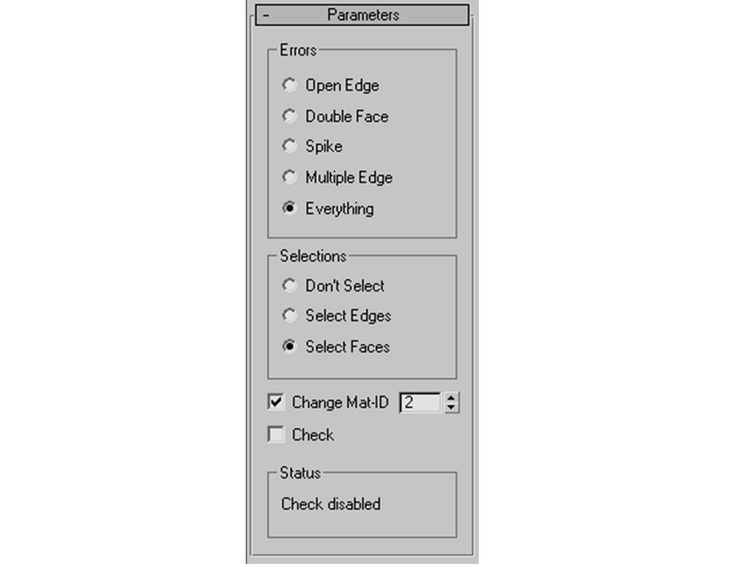The width and height of the screenshot is (756, 567).
Task: Click the Errors group label
Action: click(x=298, y=50)
